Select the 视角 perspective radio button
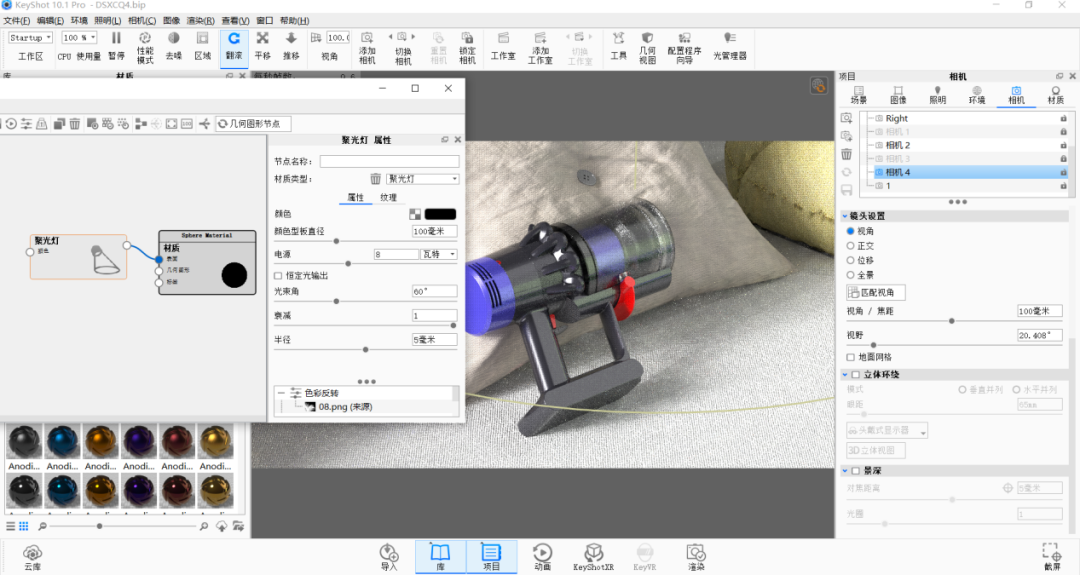The height and width of the screenshot is (575, 1080). tap(851, 231)
